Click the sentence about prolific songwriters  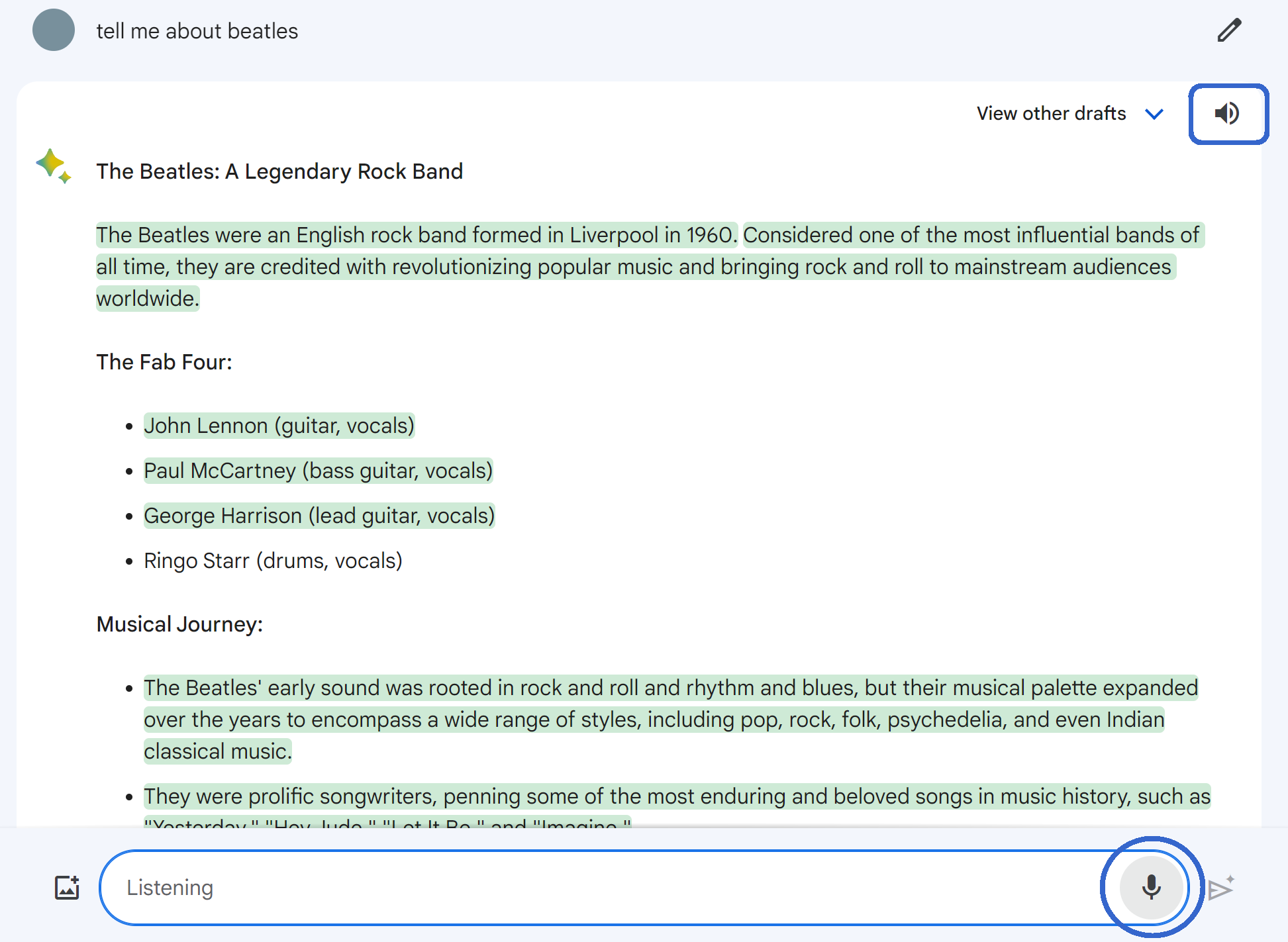click(676, 796)
